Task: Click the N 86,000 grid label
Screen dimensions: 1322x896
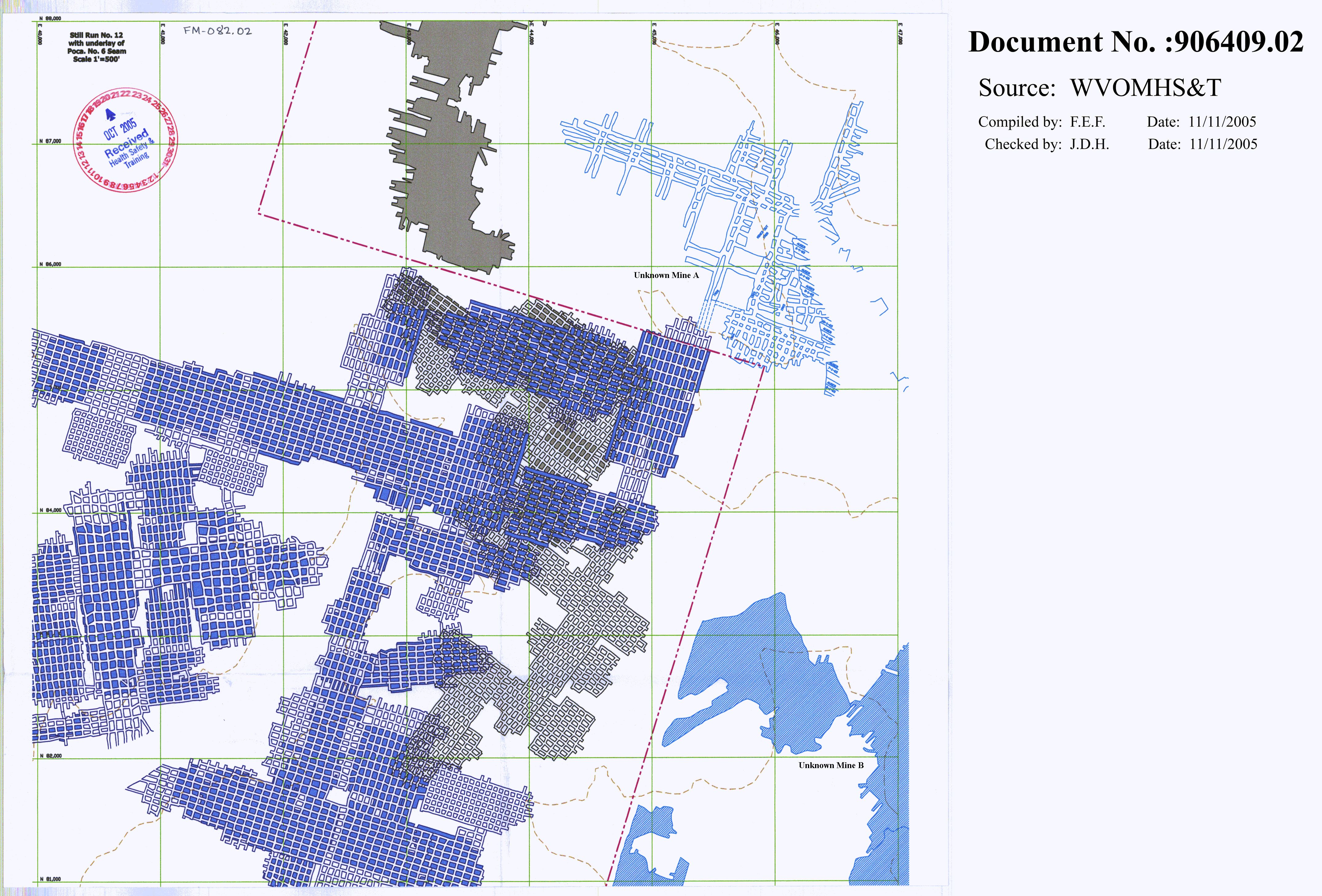Action: [x=50, y=264]
